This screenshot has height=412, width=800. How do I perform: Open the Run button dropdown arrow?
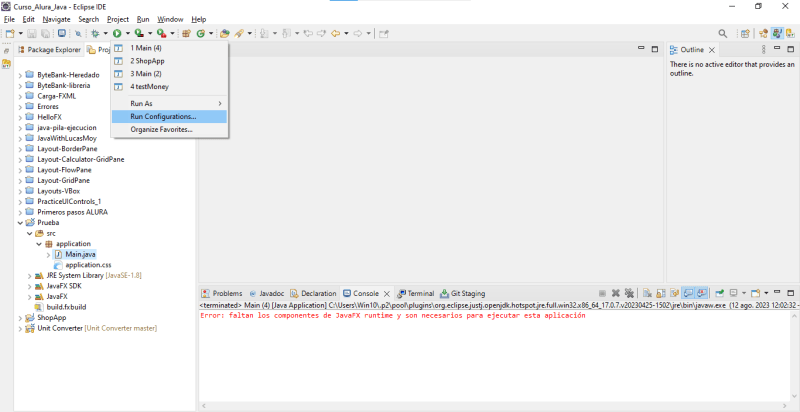point(128,34)
